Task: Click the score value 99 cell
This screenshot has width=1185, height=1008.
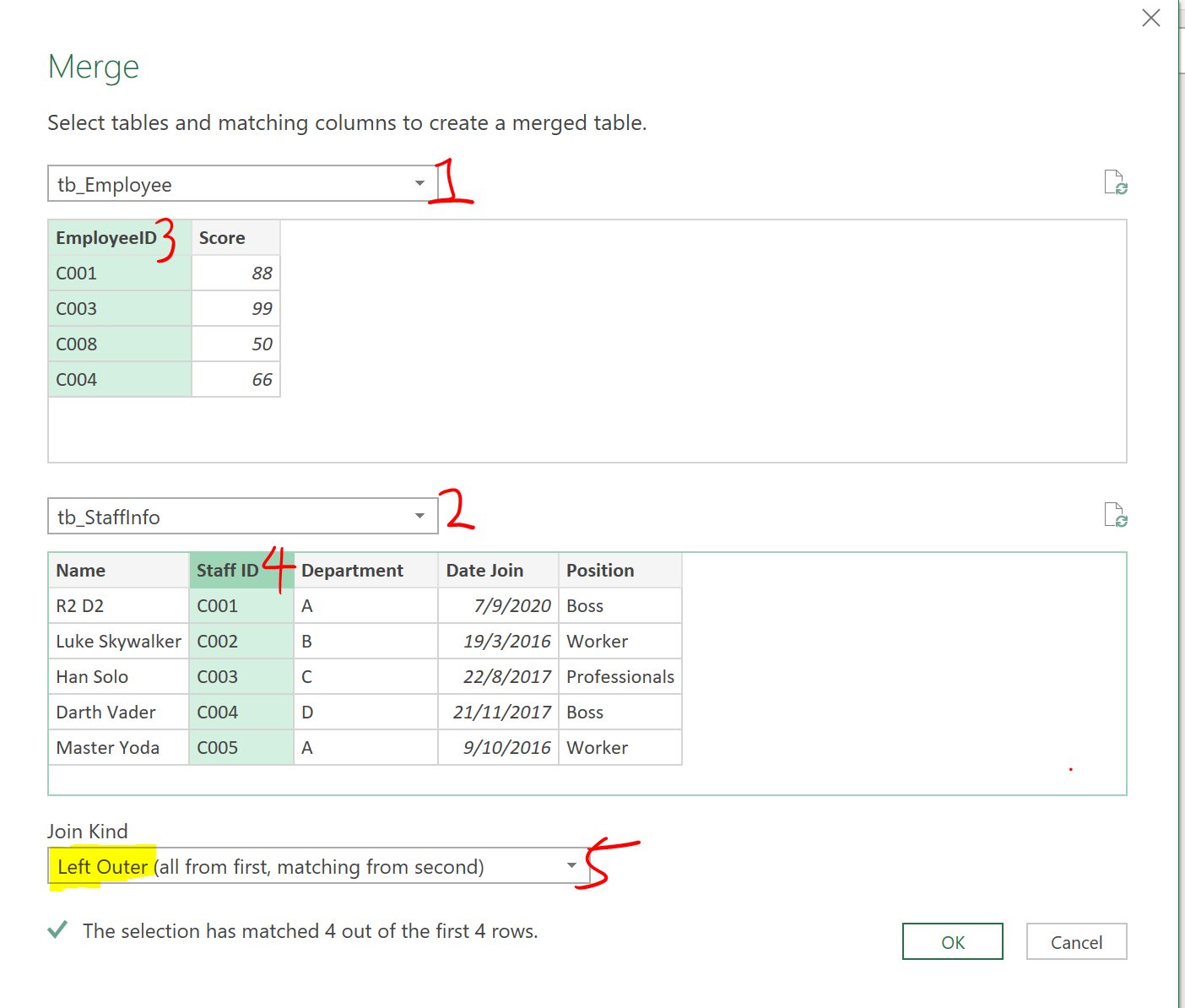Action: point(262,309)
